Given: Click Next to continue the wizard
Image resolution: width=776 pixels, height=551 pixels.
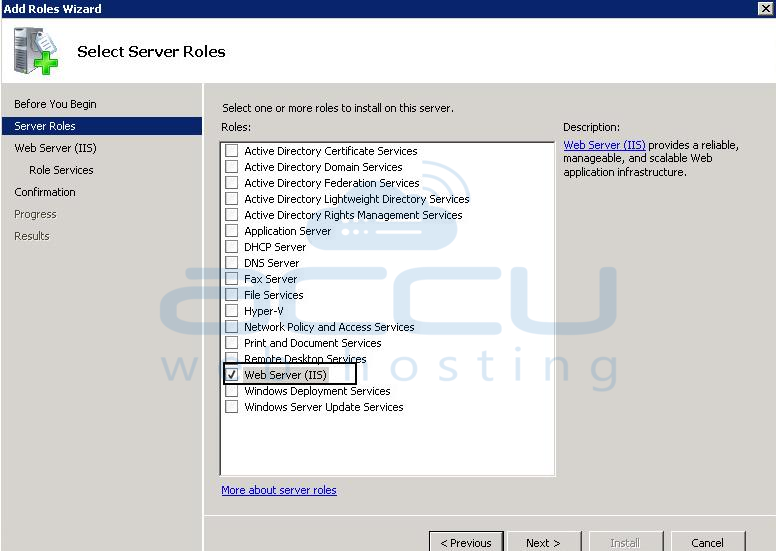Looking at the screenshot, I should coord(544,542).
